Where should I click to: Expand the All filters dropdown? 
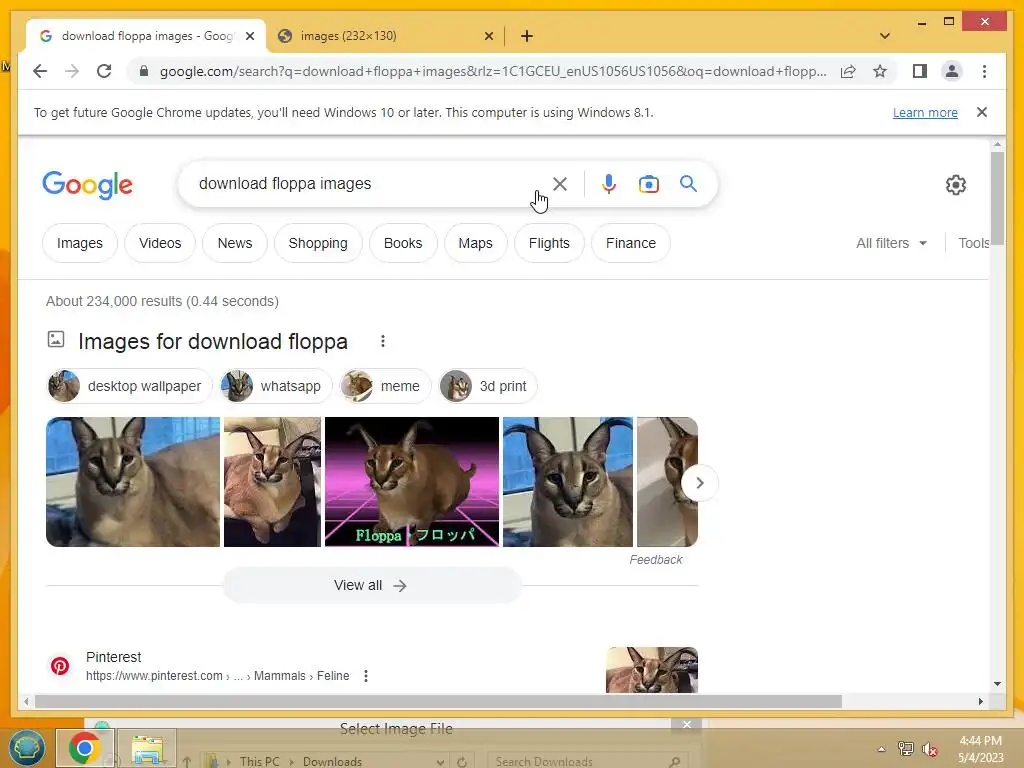tap(891, 243)
